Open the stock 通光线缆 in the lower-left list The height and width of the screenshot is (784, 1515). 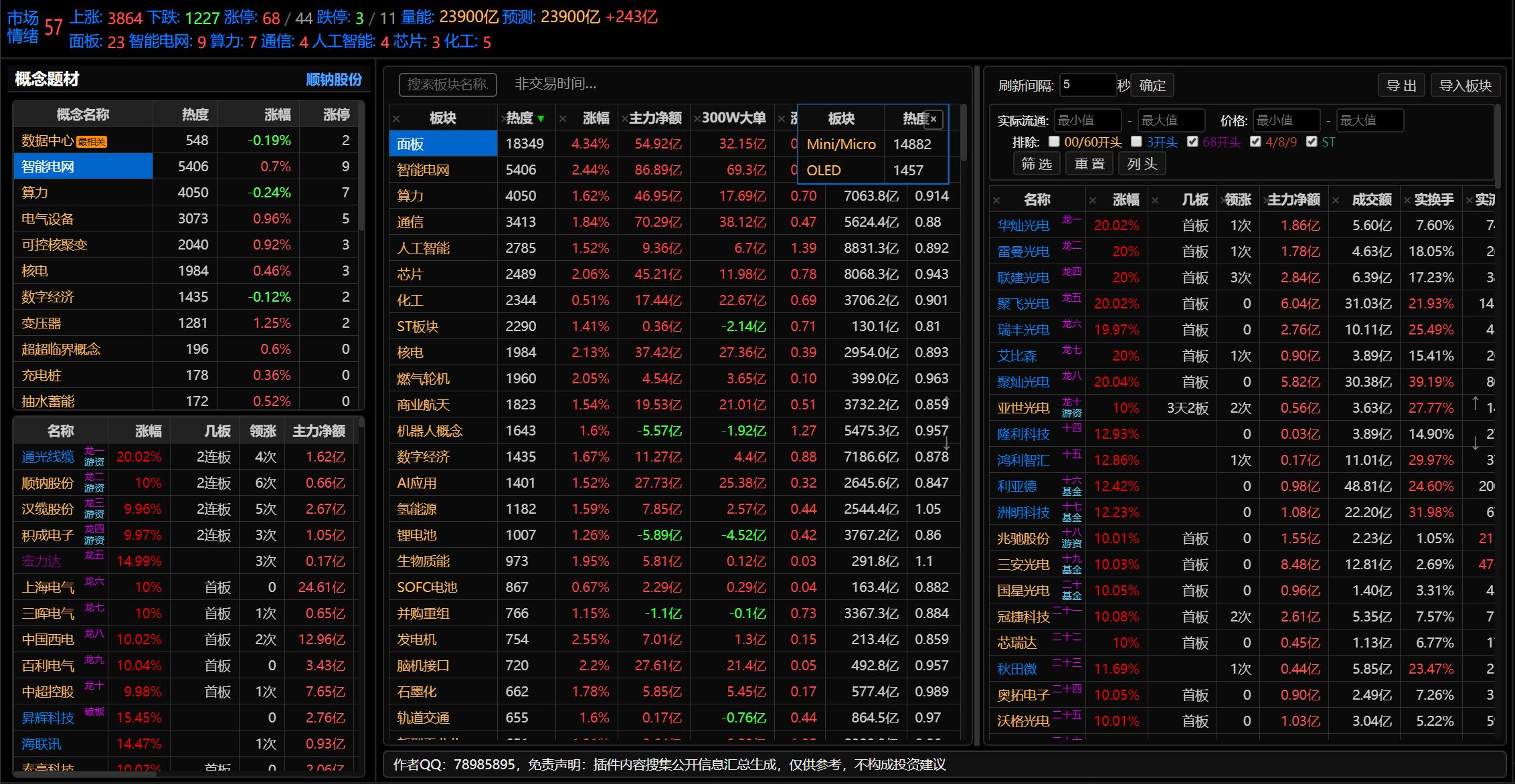click(x=48, y=457)
